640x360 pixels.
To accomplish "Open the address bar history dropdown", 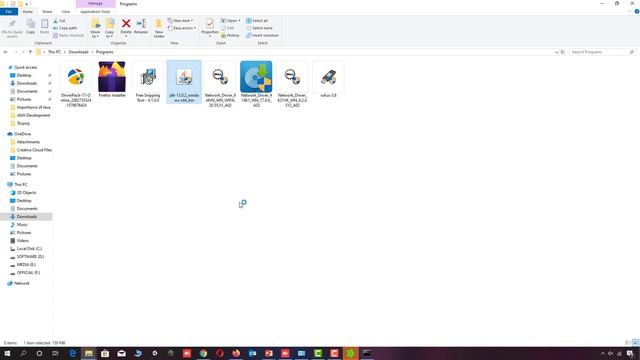I will [x=556, y=52].
